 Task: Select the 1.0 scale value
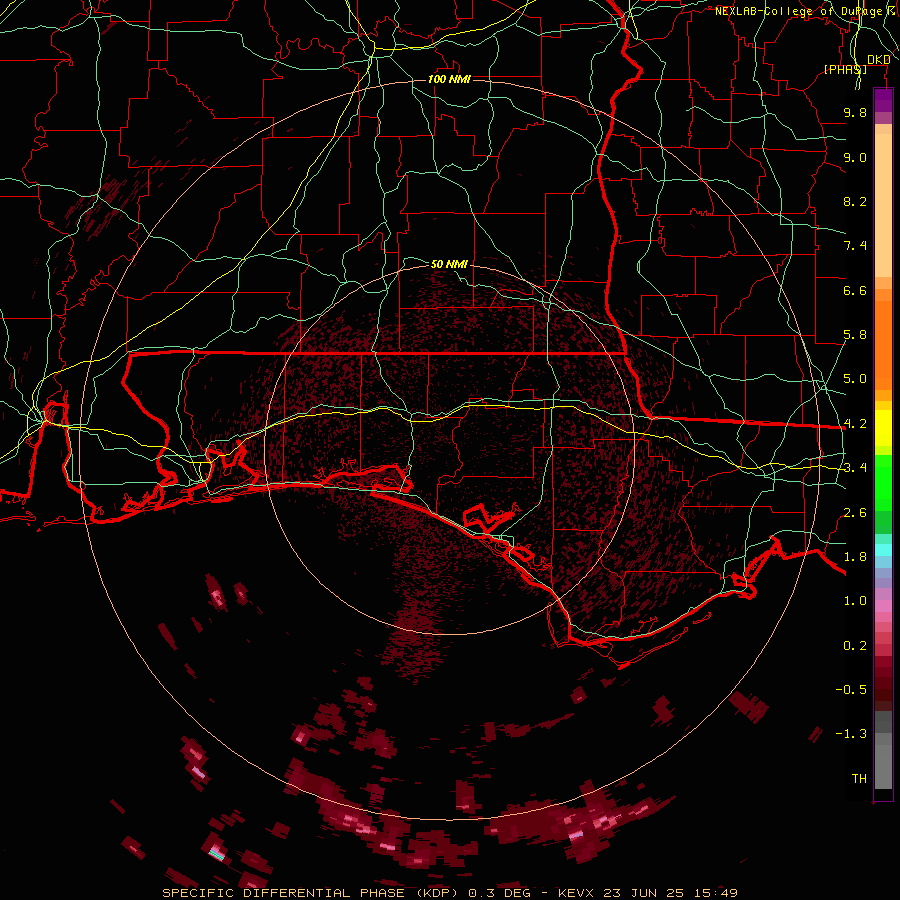855,601
